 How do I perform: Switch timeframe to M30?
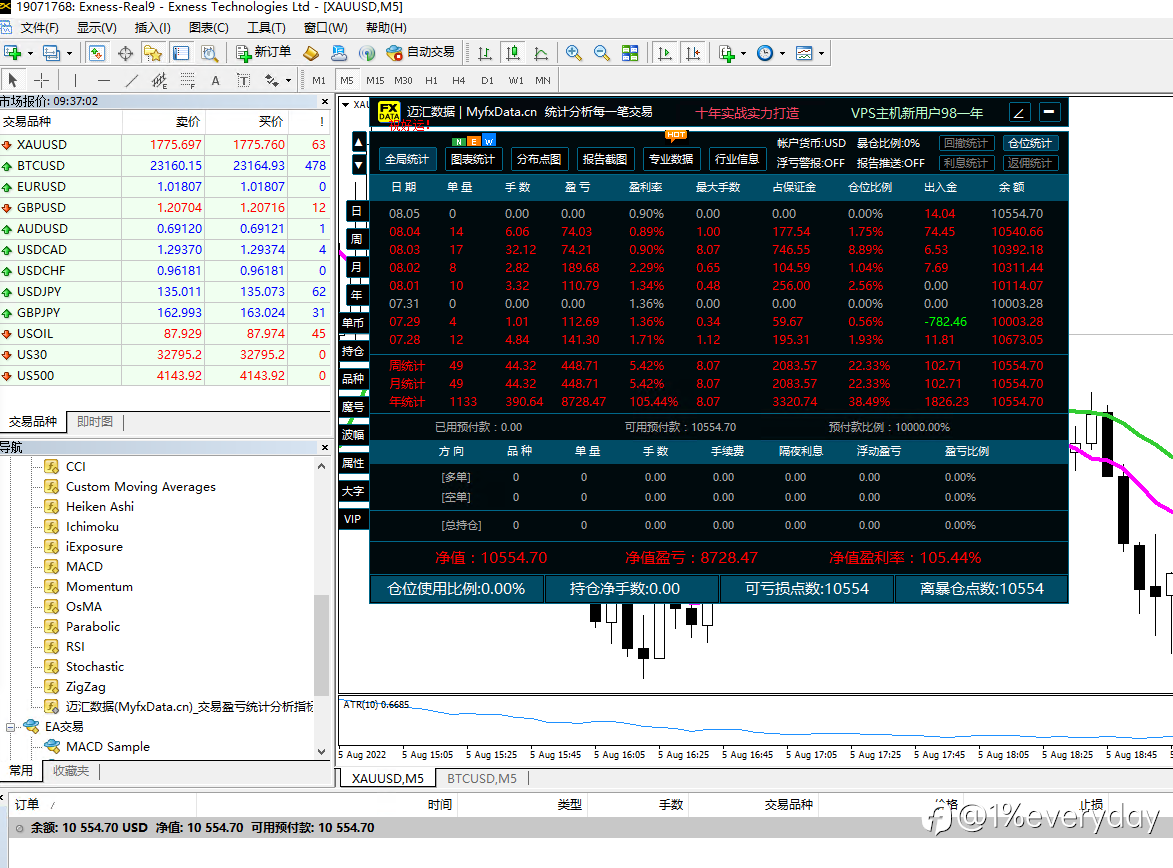(x=403, y=80)
